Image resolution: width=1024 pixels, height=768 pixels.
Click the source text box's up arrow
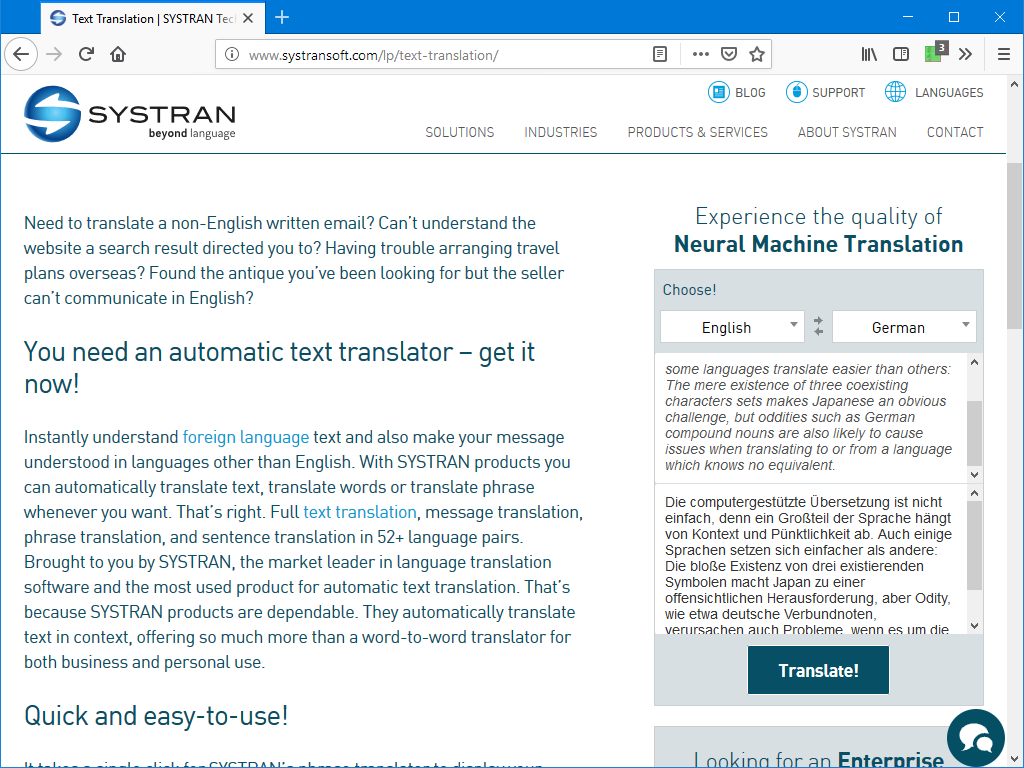[974, 362]
